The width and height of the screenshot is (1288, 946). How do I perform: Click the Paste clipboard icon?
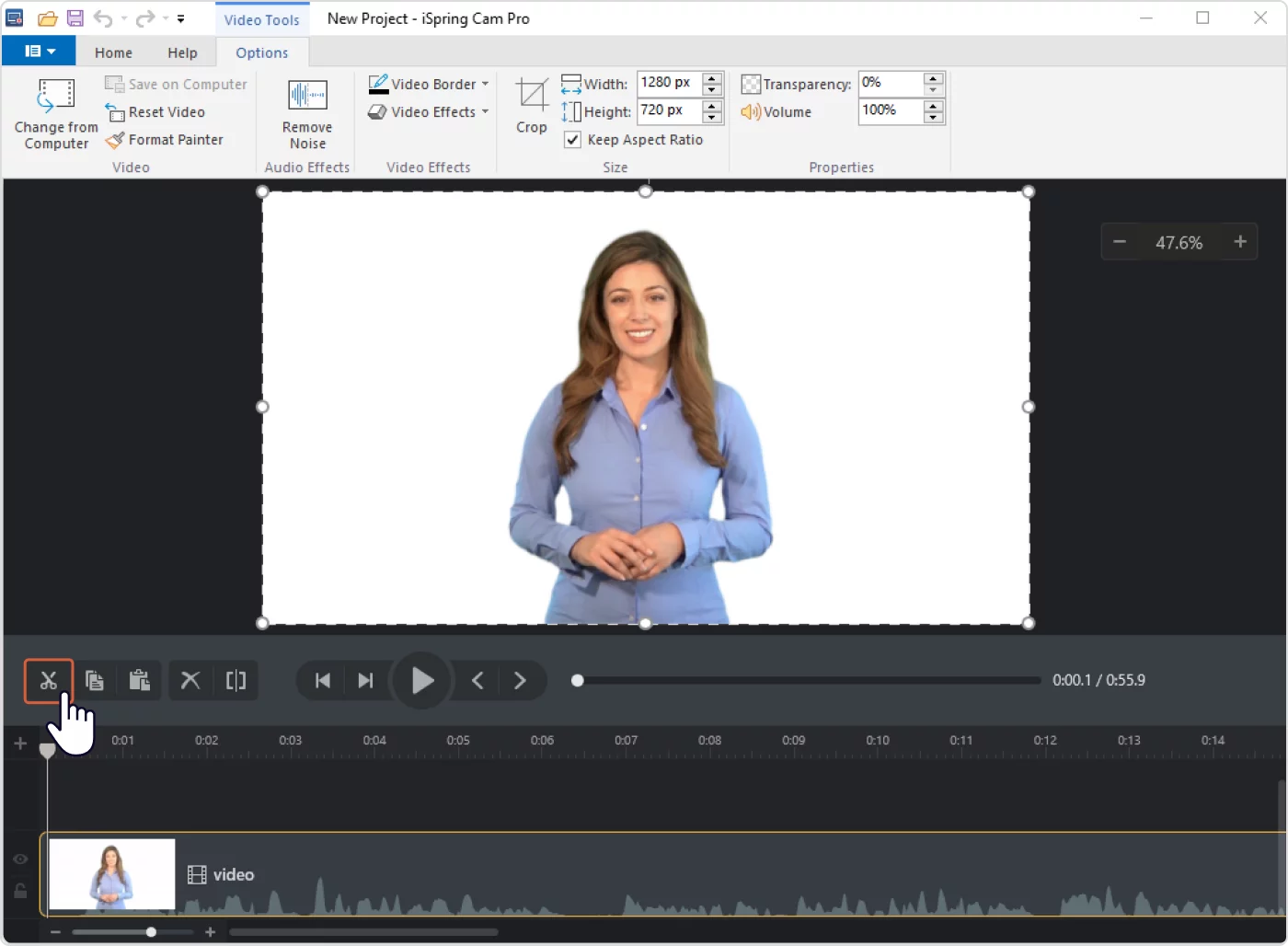pos(140,681)
